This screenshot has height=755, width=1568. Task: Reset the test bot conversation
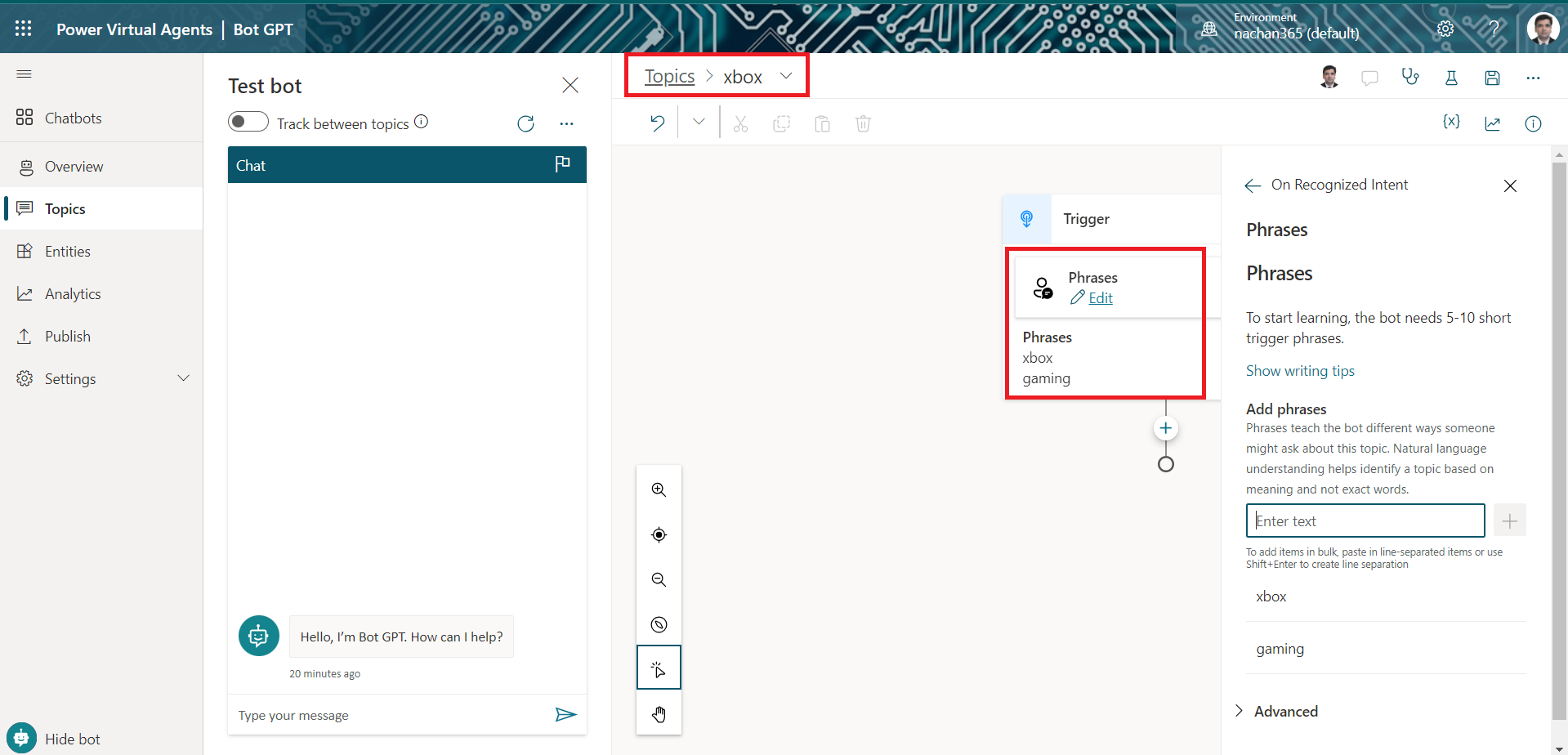[x=525, y=123]
